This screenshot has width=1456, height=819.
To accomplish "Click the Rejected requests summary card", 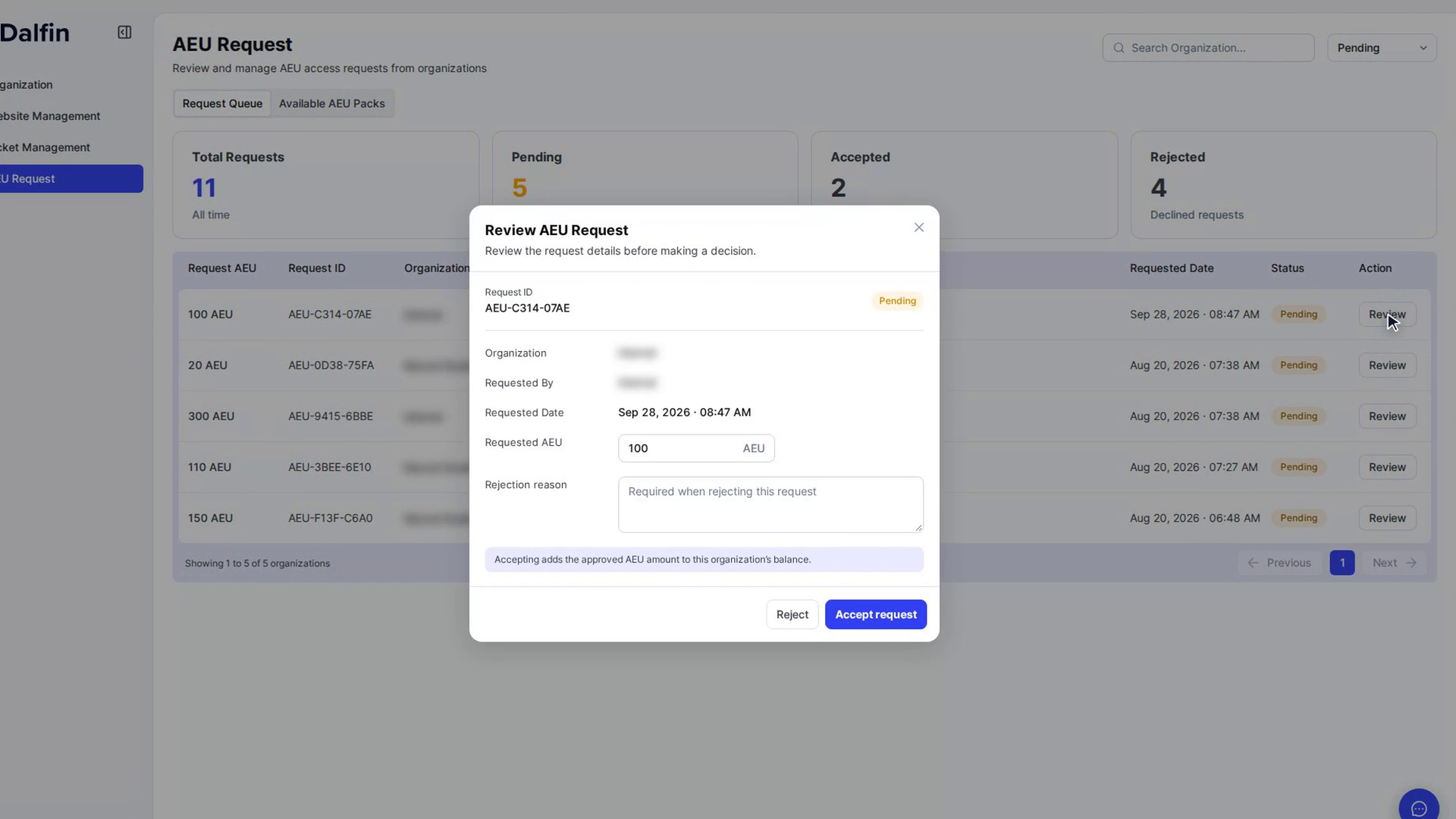I will pos(1283,185).
